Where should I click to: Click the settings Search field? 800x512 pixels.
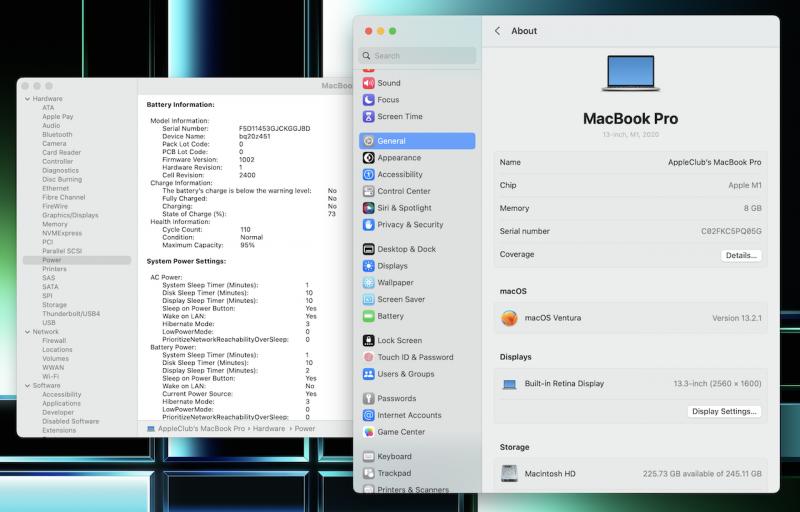416,56
